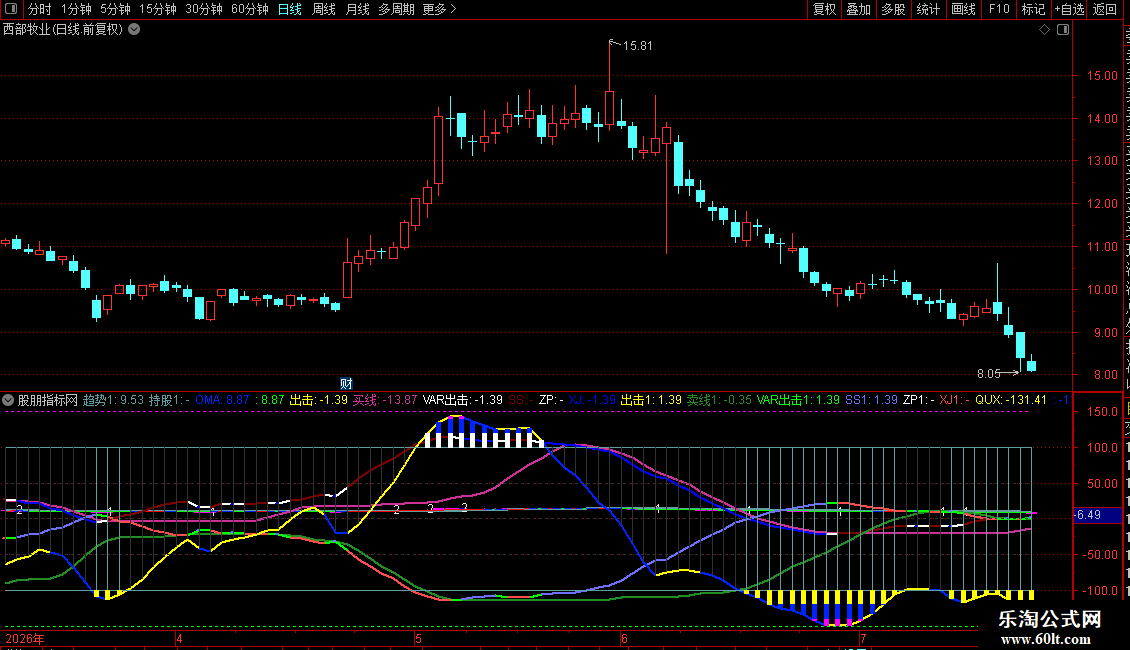The width and height of the screenshot is (1130, 650).
Task: Switch to 周线 weekly chart
Action: pos(324,9)
